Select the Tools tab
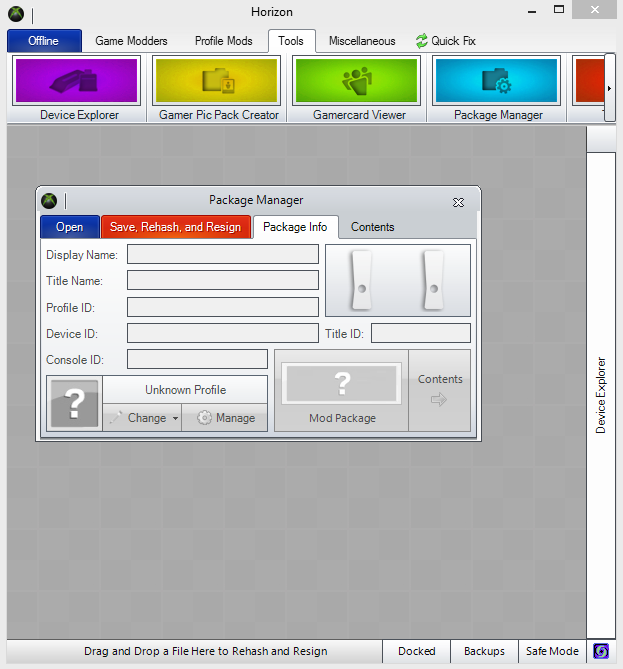Image resolution: width=623 pixels, height=669 pixels. (291, 41)
